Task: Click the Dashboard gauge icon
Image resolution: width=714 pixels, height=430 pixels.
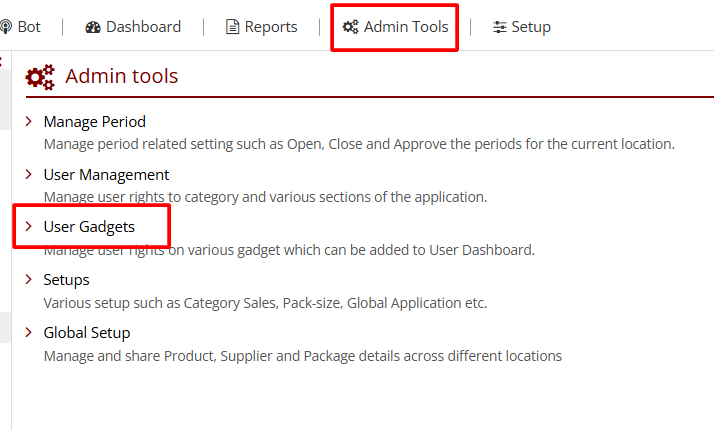Action: [x=93, y=27]
